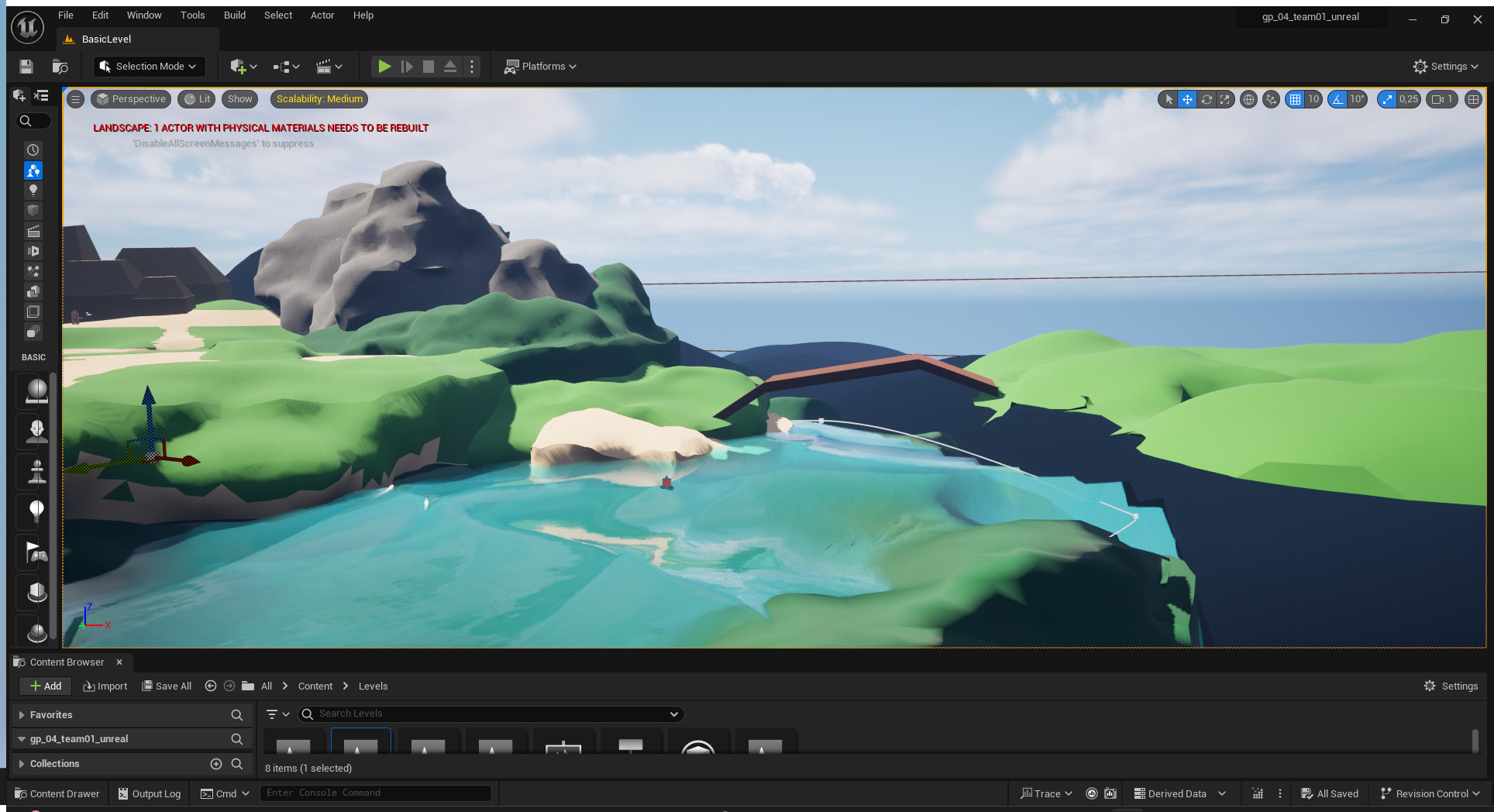Open the Volumes category icon
Image resolution: width=1494 pixels, height=812 pixels.
(x=33, y=311)
